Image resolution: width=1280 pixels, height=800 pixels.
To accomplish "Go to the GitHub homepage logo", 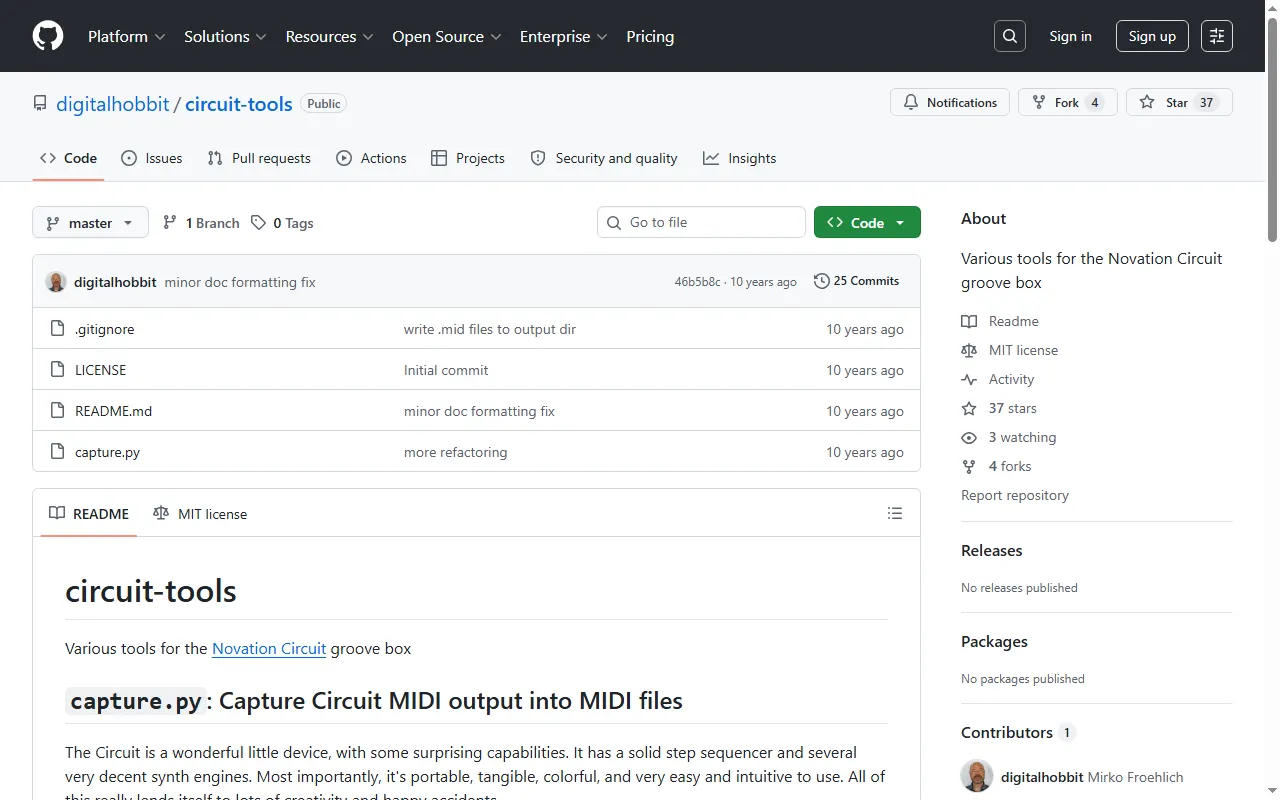I will tap(48, 36).
